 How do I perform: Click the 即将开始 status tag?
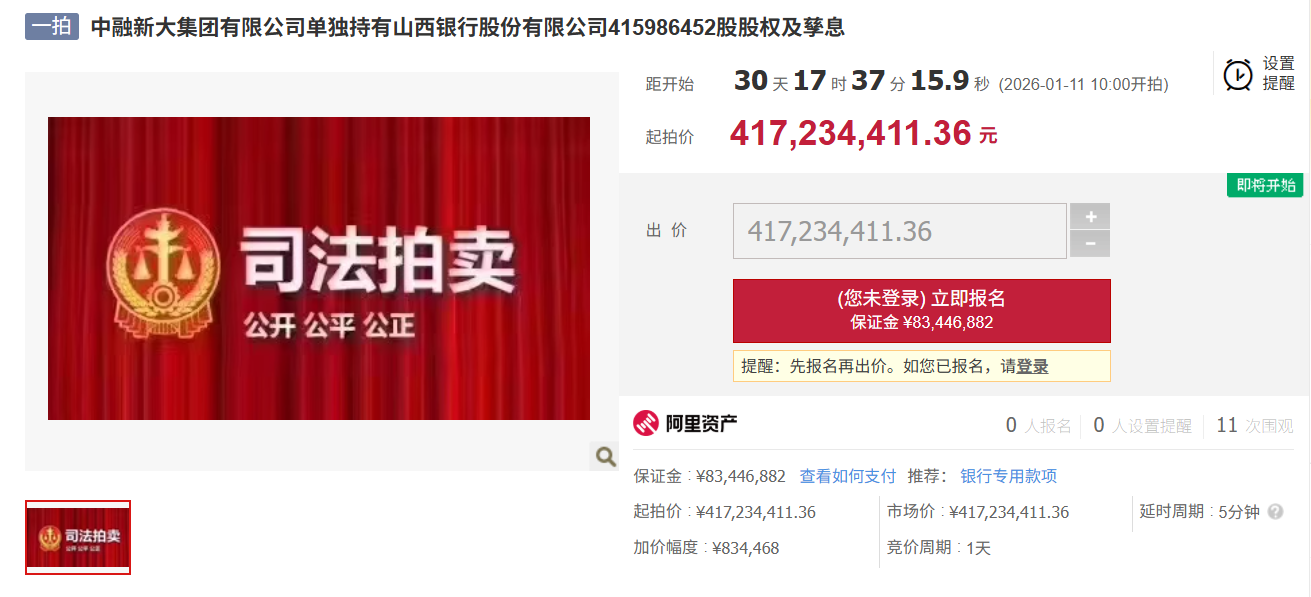click(1265, 185)
